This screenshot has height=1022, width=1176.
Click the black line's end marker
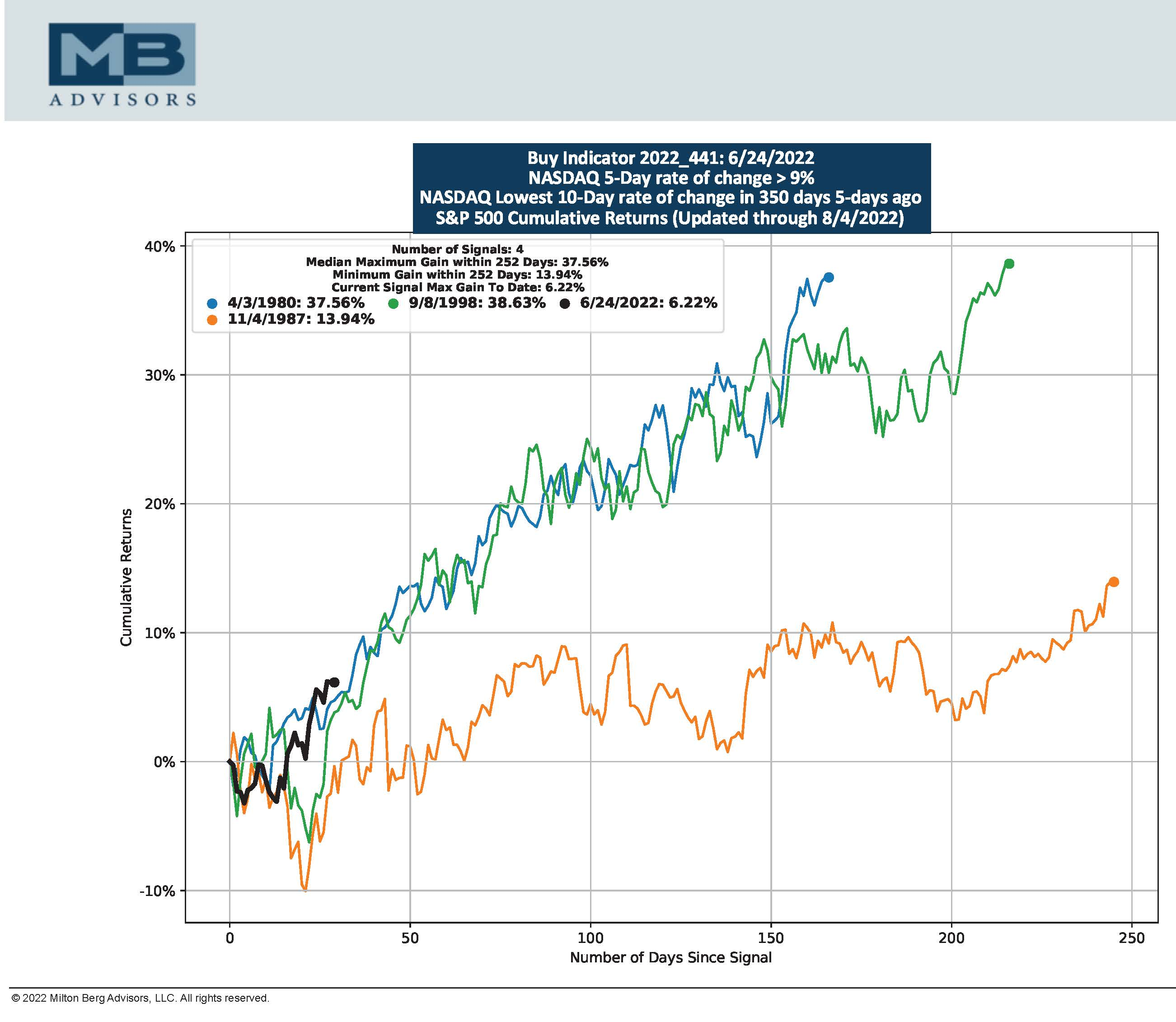click(335, 682)
